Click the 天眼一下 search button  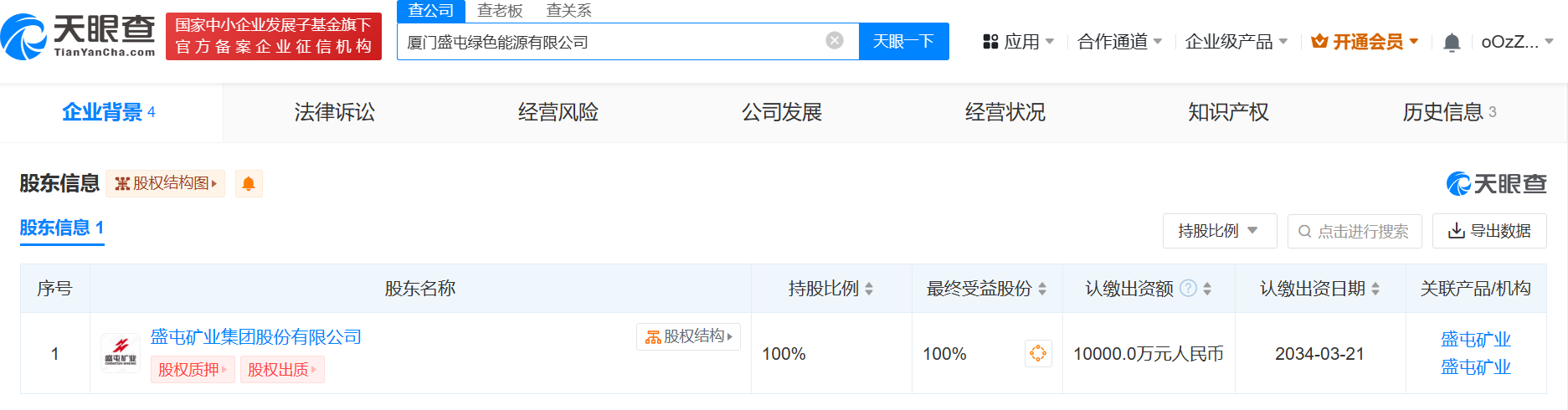pos(903,42)
